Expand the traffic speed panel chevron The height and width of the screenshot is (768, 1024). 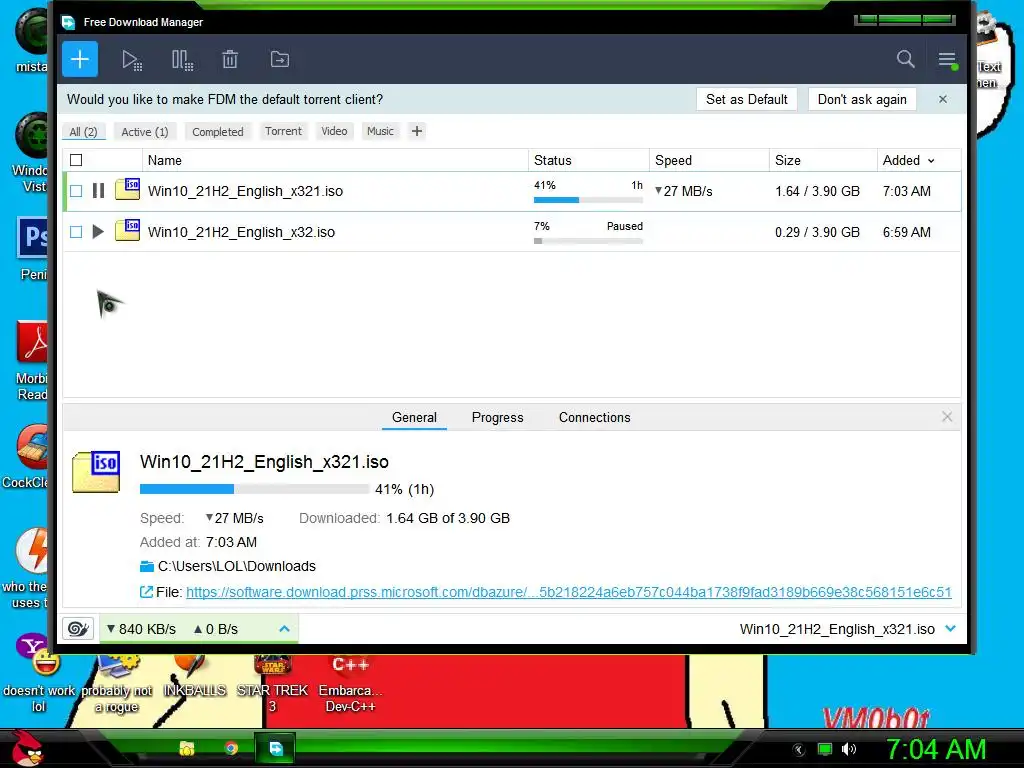tap(284, 629)
